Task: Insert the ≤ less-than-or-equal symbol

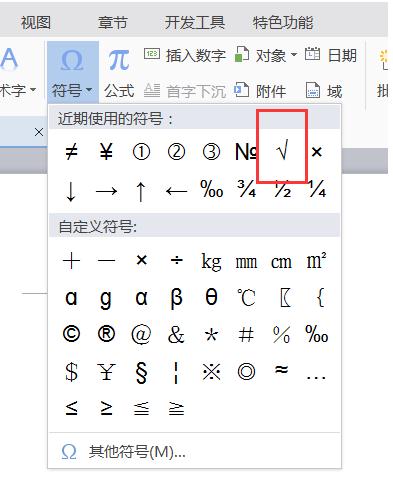Action: pyautogui.click(x=71, y=408)
